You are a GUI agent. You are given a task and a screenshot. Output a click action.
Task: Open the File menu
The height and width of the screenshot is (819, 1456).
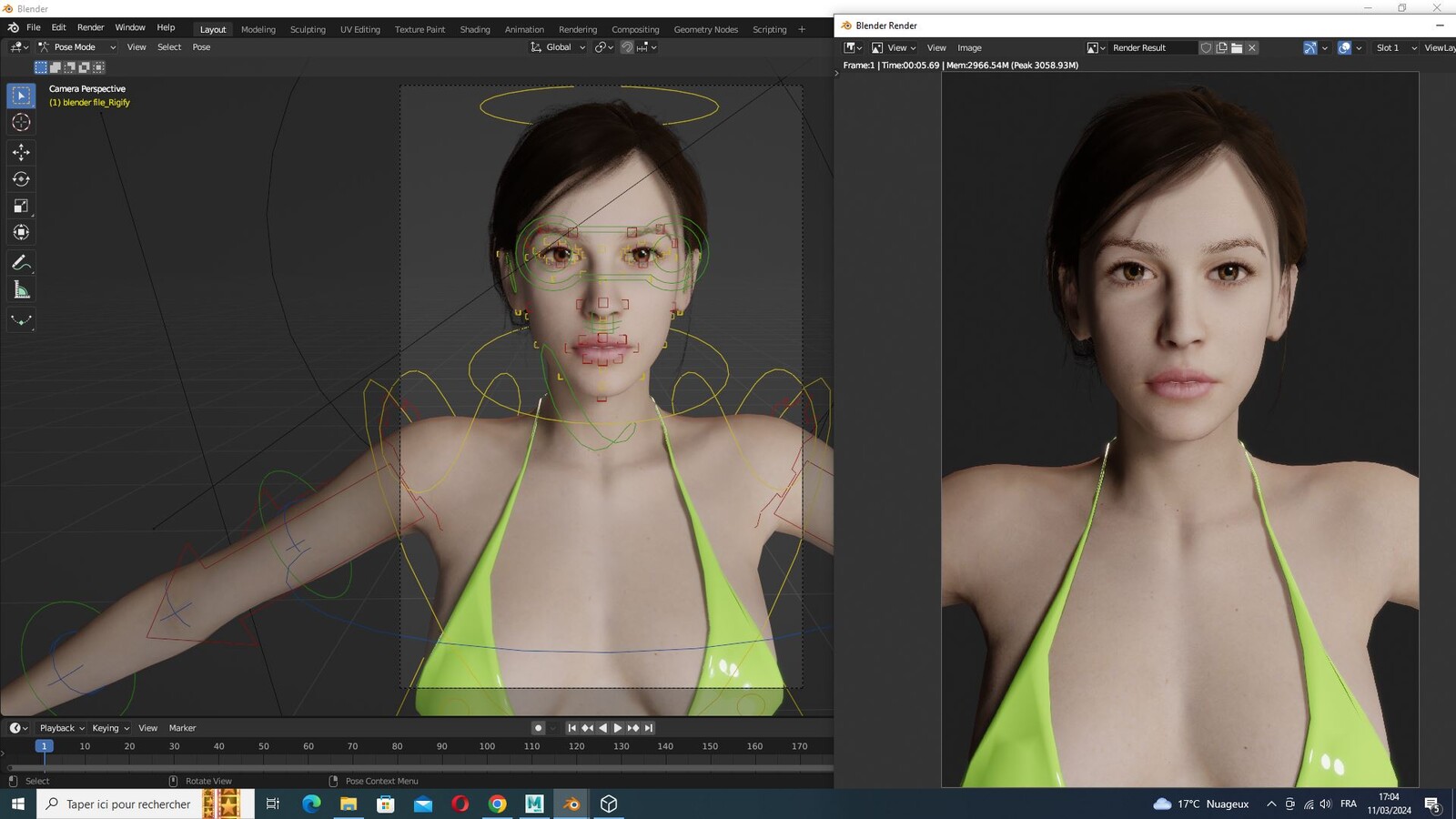[33, 27]
